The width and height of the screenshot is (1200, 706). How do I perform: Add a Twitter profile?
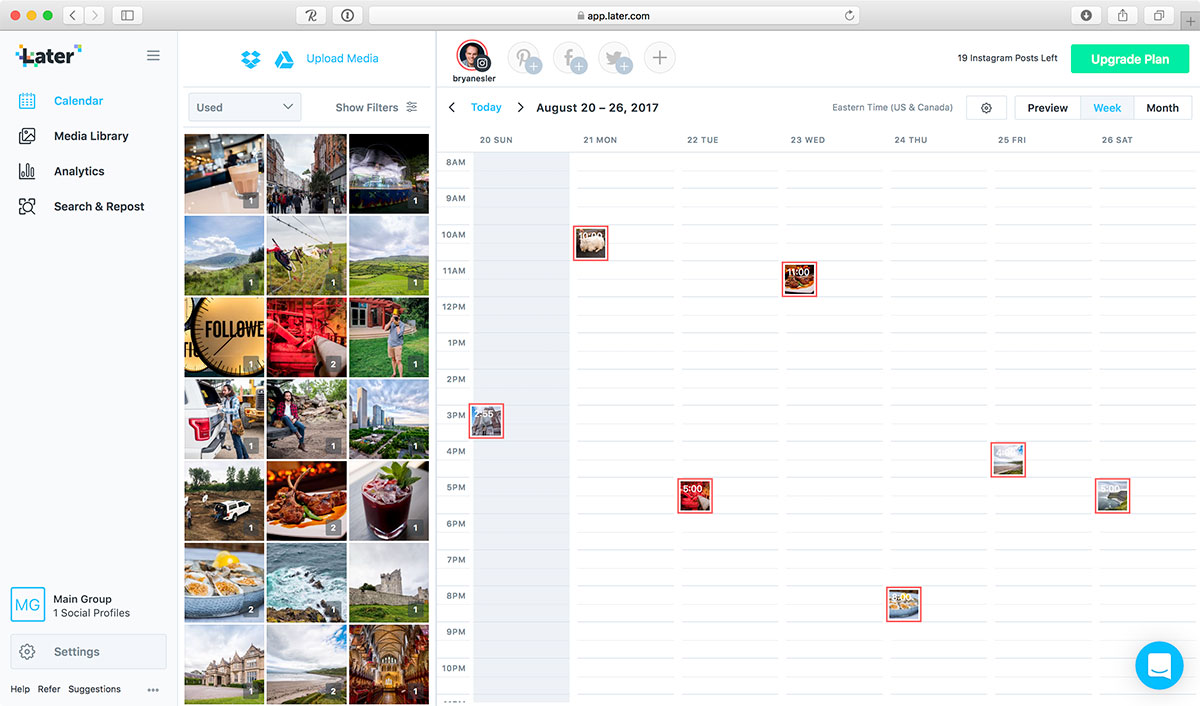[x=614, y=58]
